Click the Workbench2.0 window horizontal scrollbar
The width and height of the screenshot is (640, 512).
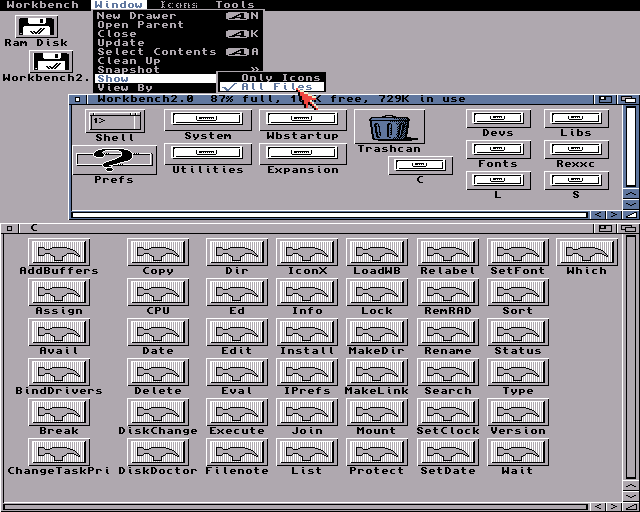pos(330,214)
